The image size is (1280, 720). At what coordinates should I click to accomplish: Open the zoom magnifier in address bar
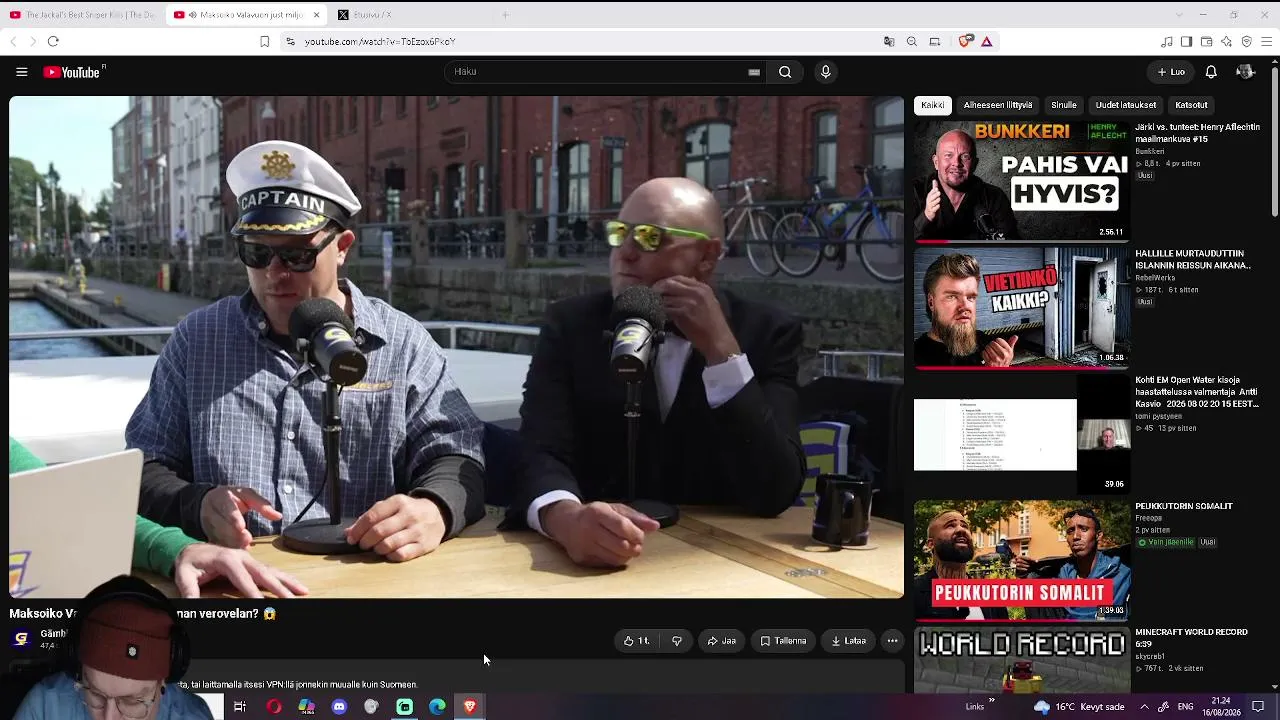tap(912, 41)
